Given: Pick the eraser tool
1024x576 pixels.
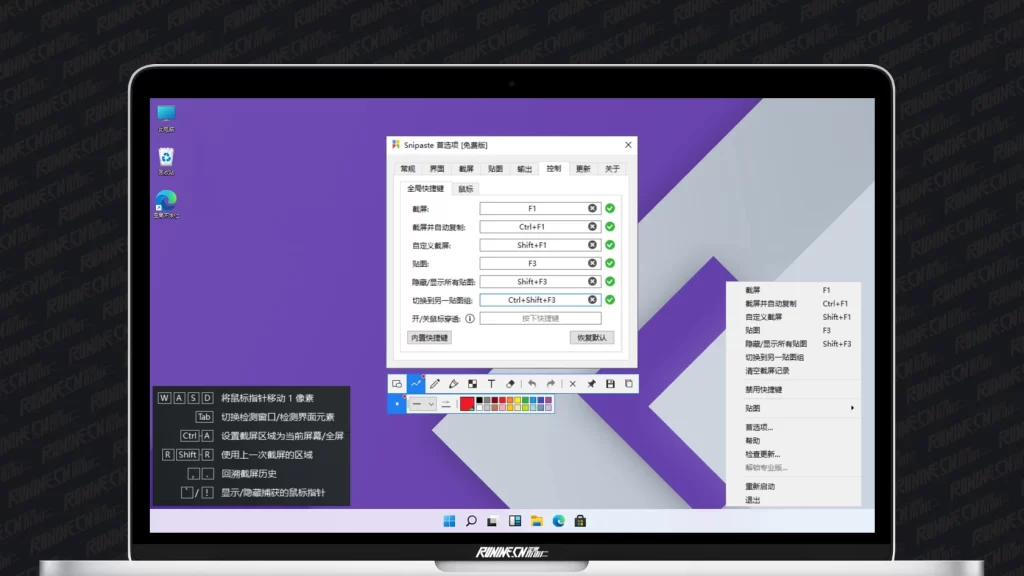Looking at the screenshot, I should pyautogui.click(x=510, y=384).
